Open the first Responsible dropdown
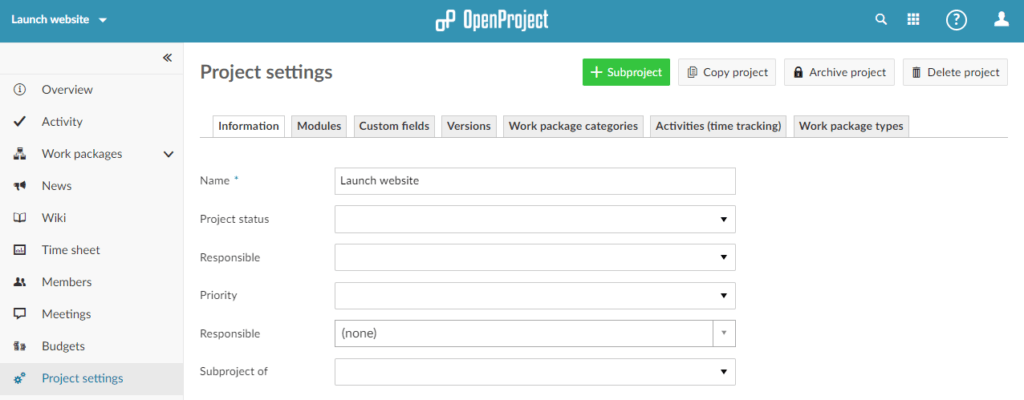Screen dimensions: 1024x400 click(535, 258)
